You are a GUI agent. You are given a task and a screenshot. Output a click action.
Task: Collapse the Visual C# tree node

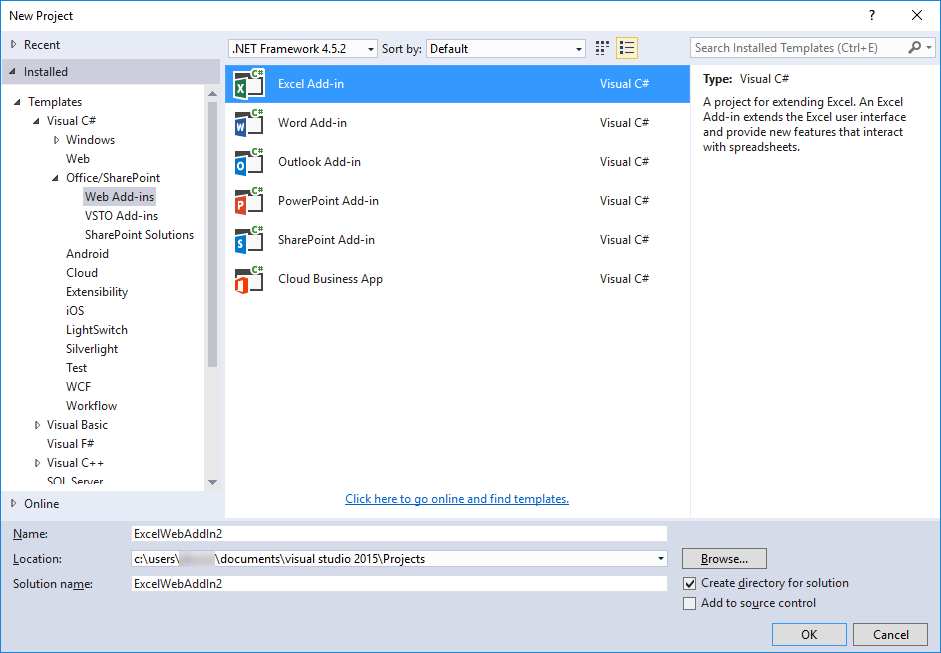(x=37, y=121)
